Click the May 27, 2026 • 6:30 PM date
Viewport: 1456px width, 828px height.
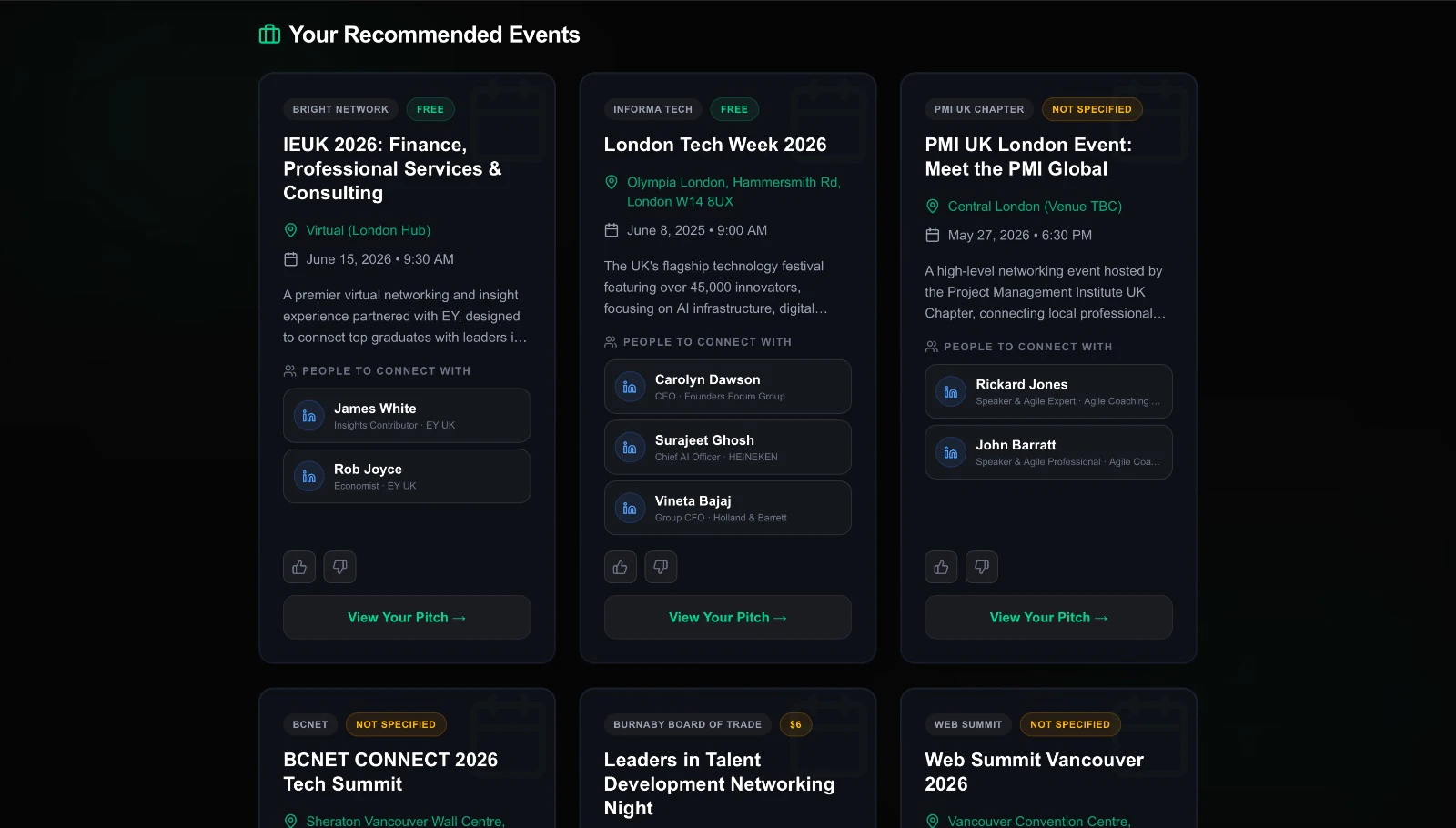(x=1020, y=235)
